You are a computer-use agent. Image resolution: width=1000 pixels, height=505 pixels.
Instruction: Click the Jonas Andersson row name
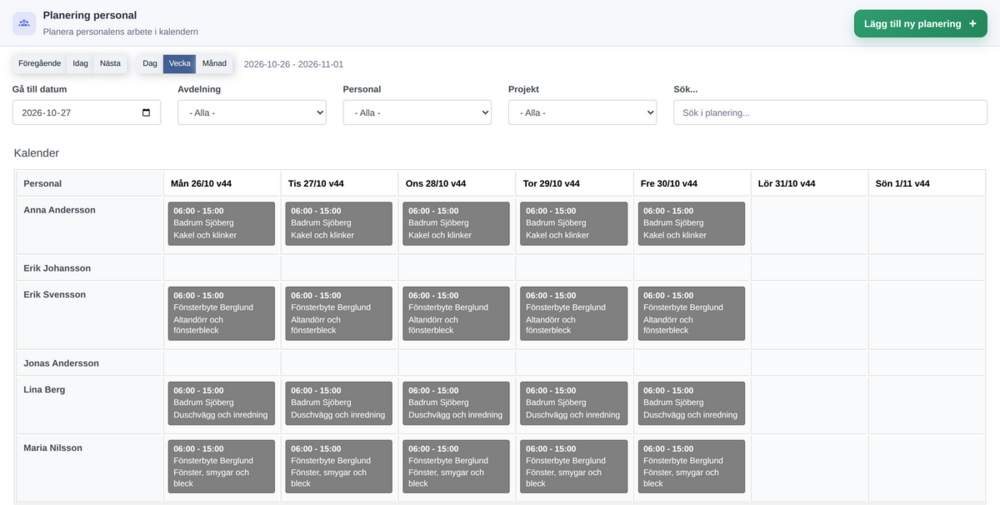(x=61, y=363)
